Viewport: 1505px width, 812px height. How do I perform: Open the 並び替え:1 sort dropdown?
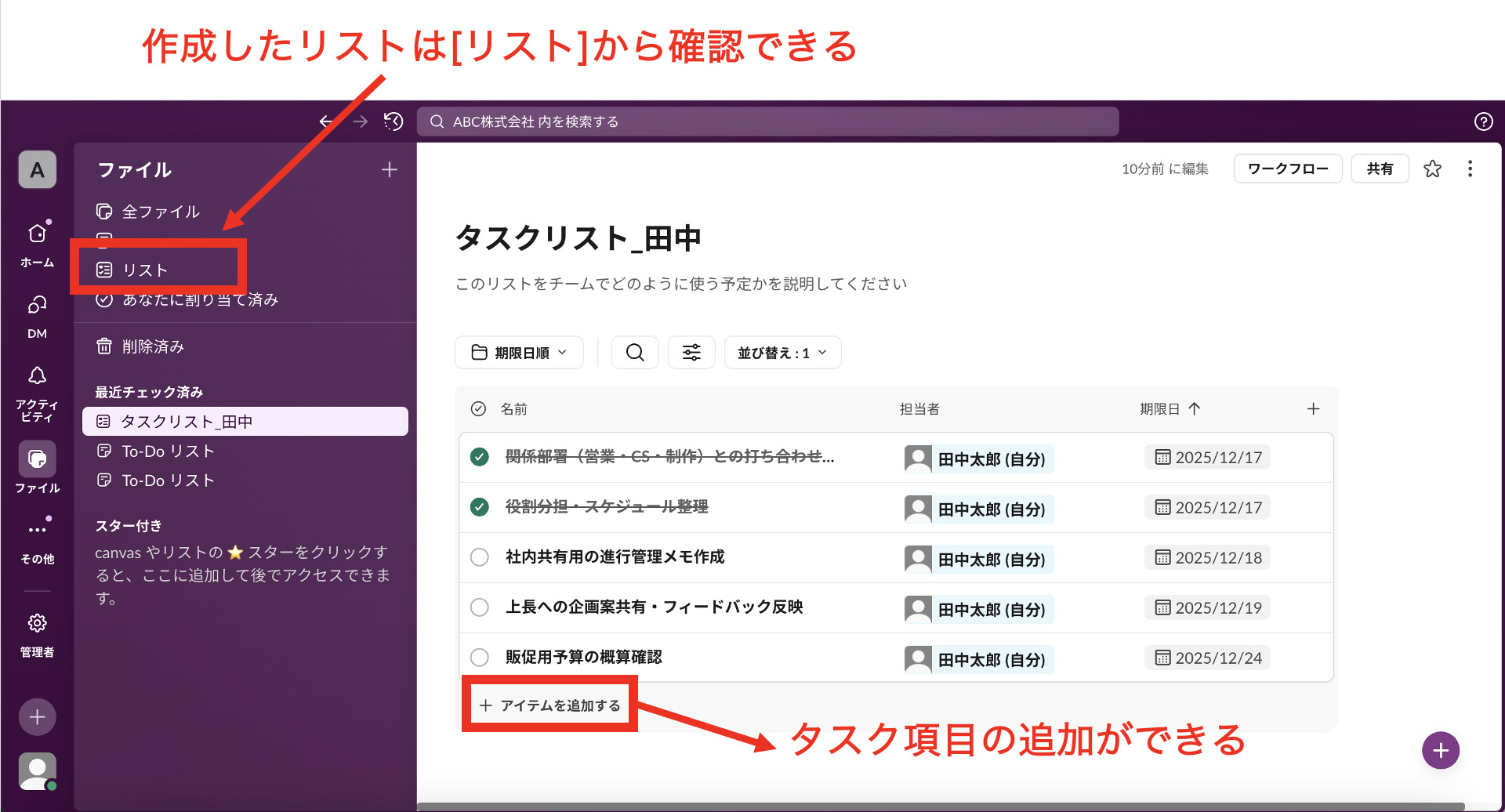(782, 352)
